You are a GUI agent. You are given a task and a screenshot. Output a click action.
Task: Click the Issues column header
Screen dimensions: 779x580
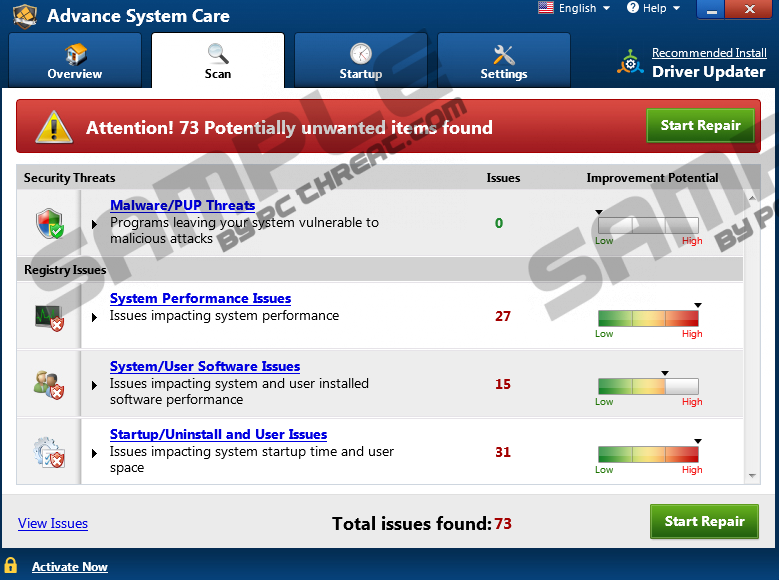(x=503, y=178)
